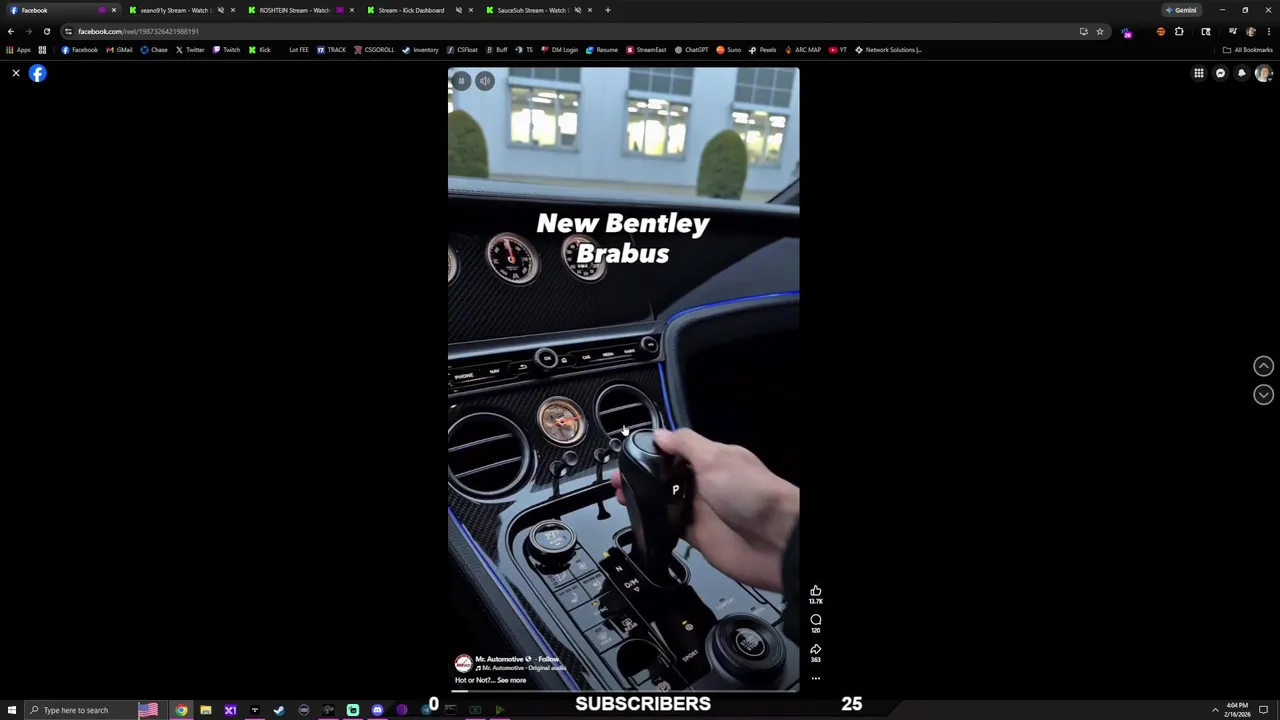The image size is (1280, 720).
Task: Open the Windows notification center
Action: point(1263,710)
